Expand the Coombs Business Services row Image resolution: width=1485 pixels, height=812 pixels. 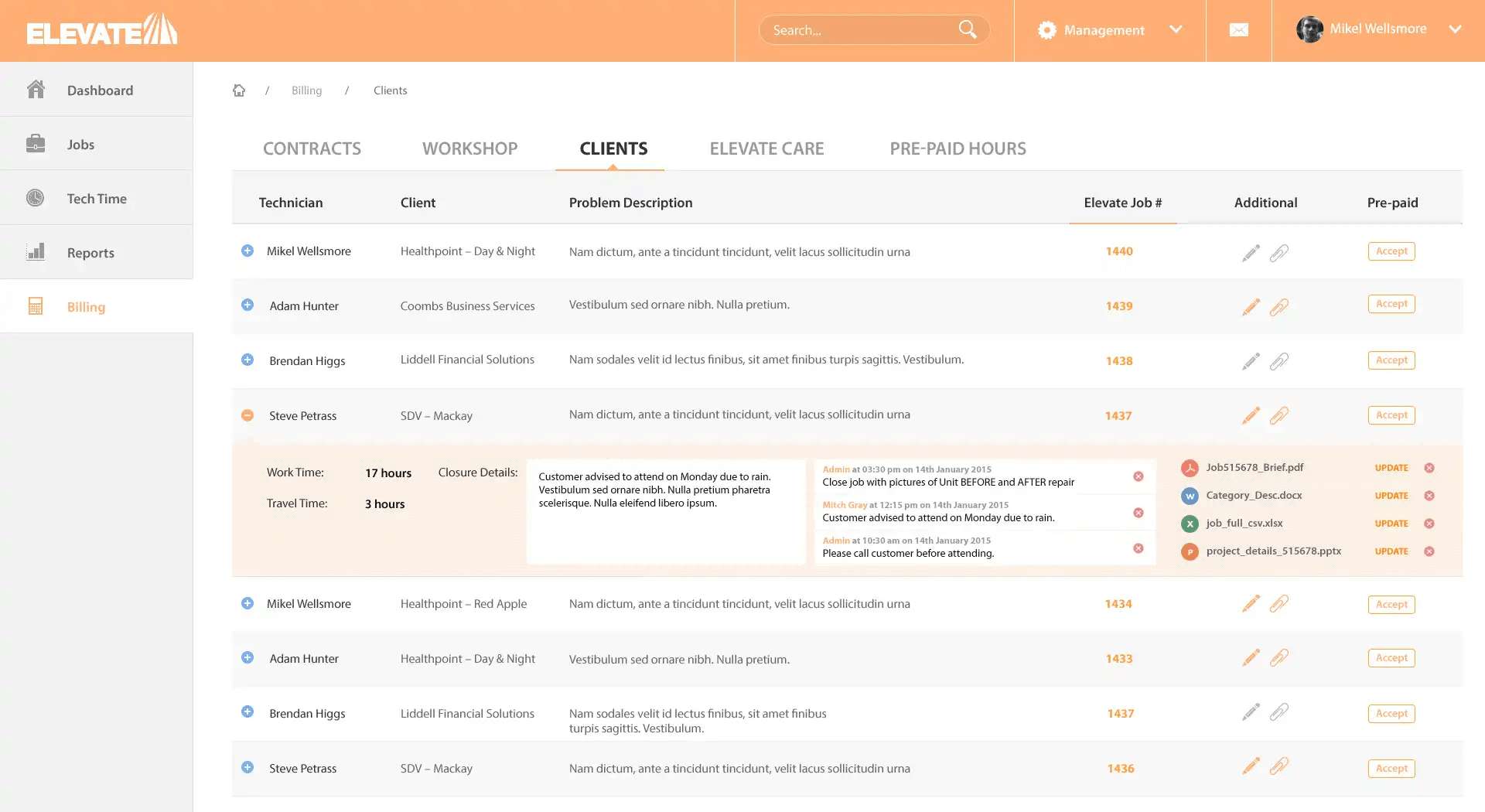point(247,305)
